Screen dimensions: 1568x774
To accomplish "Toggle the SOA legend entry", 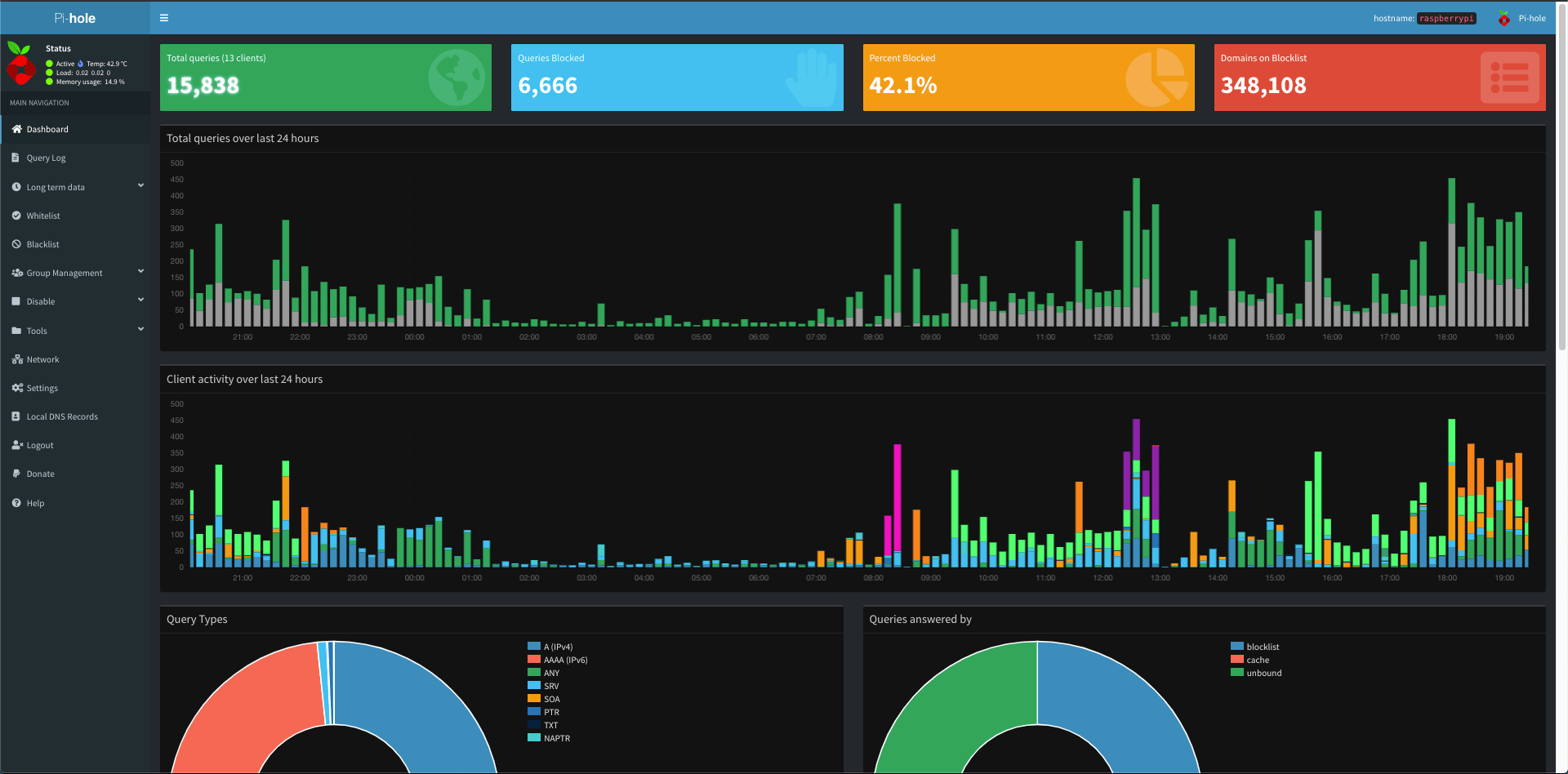I will coord(544,699).
